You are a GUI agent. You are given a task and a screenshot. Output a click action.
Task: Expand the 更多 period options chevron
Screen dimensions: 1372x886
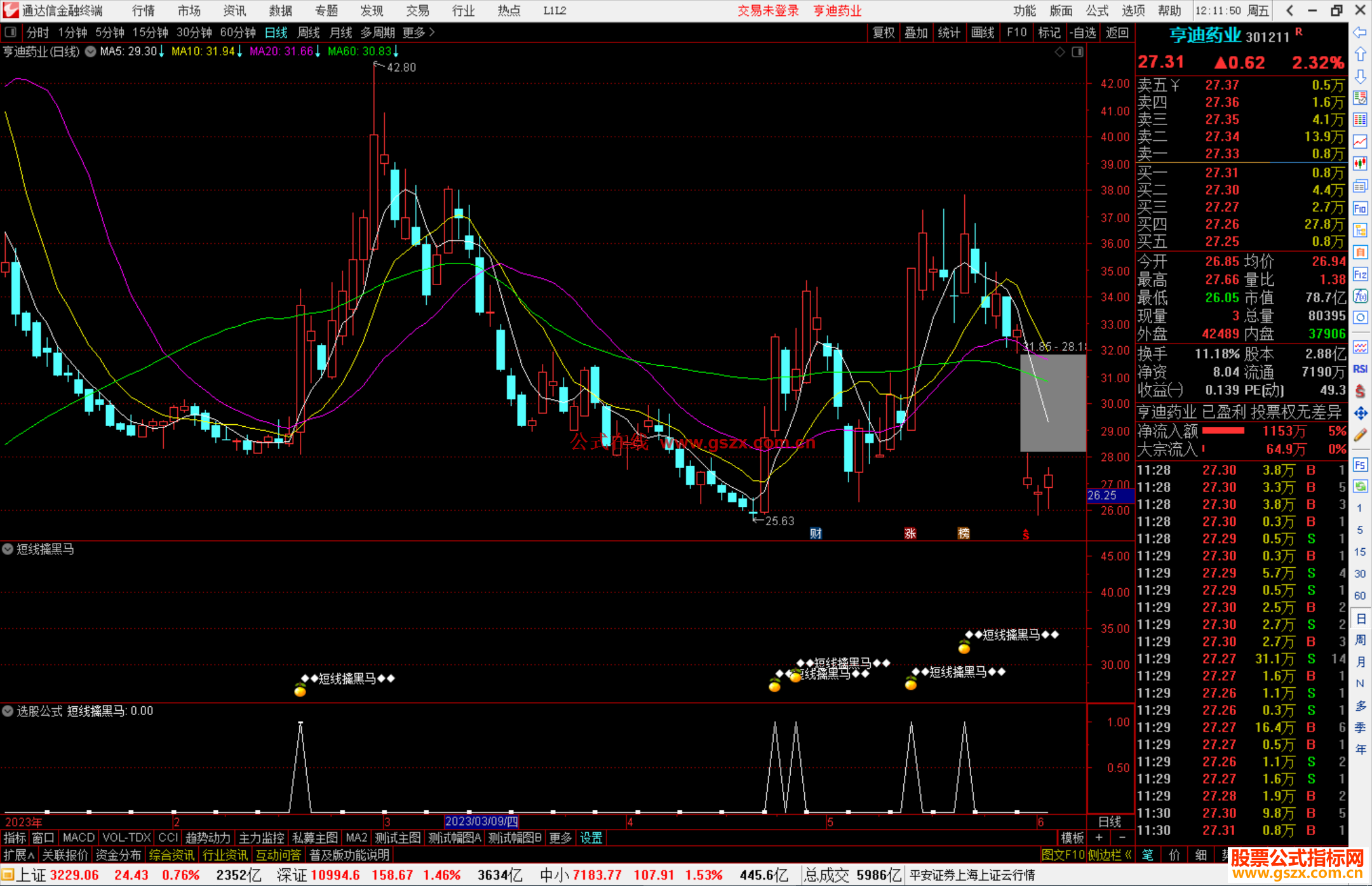432,32
